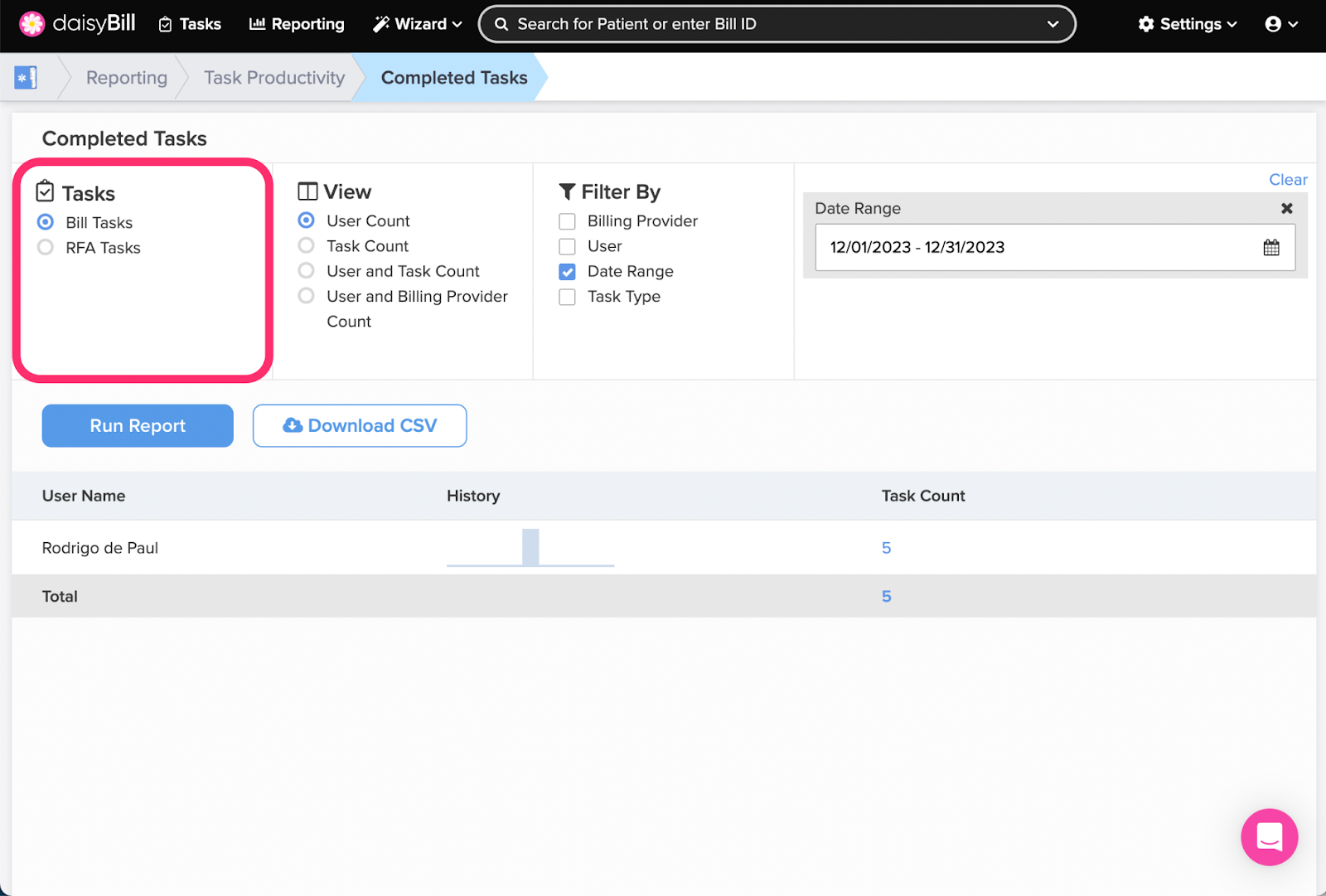Image resolution: width=1326 pixels, height=896 pixels.
Task: Click the calendar icon in Date Range
Action: click(1270, 247)
